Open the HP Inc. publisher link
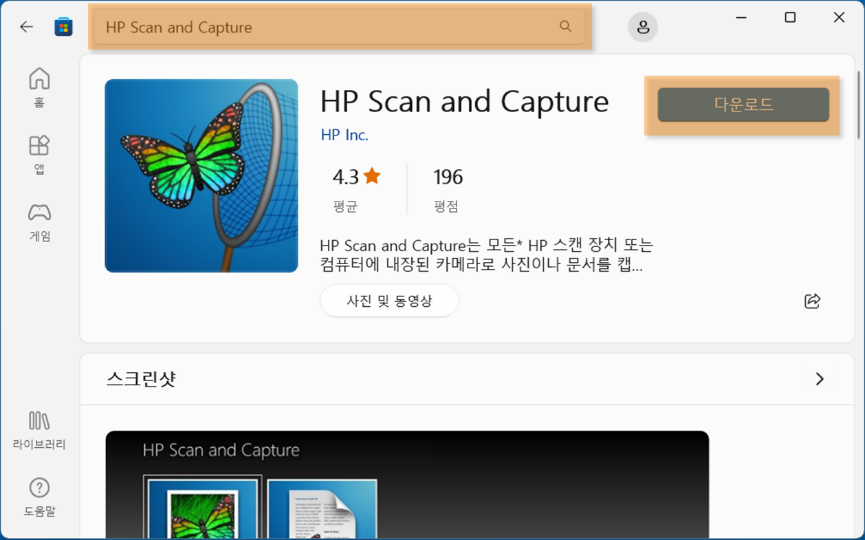The width and height of the screenshot is (865, 540). tap(344, 135)
